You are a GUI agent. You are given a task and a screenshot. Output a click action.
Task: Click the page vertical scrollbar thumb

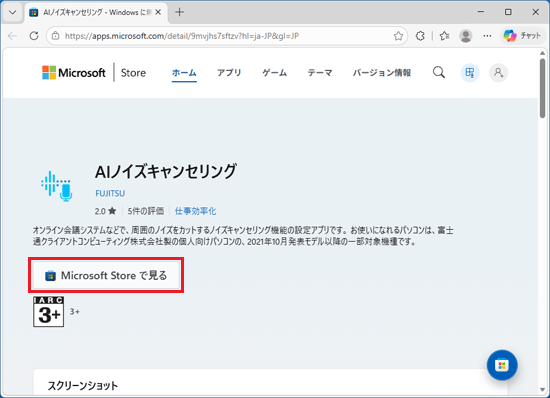click(x=542, y=88)
